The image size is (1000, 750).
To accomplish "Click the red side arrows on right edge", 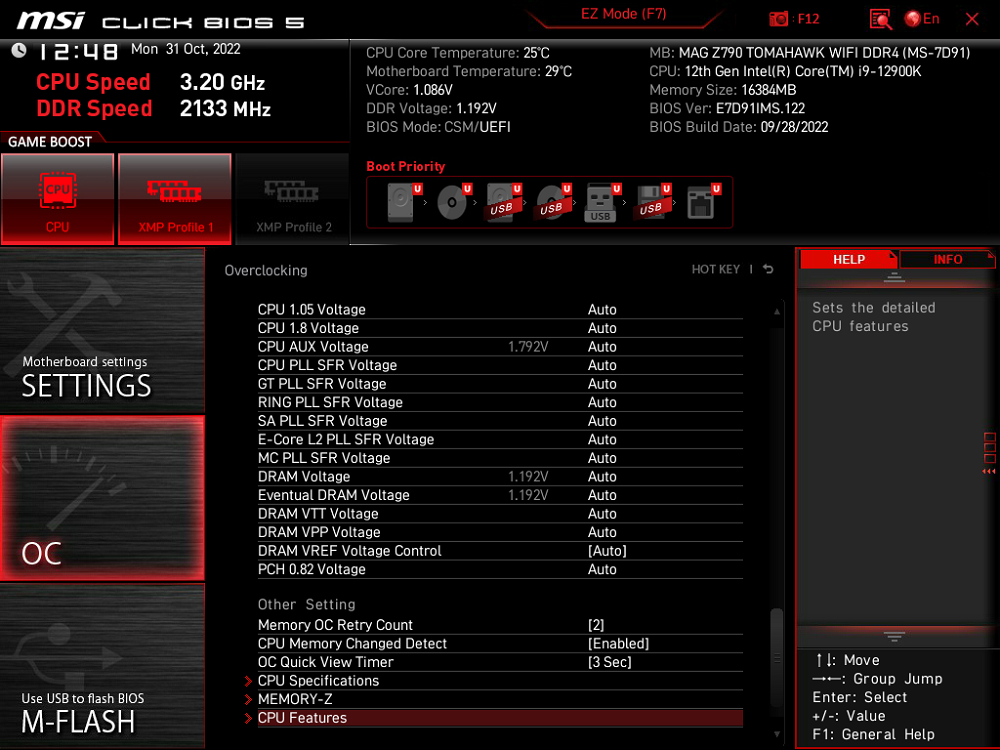I will pyautogui.click(x=989, y=471).
